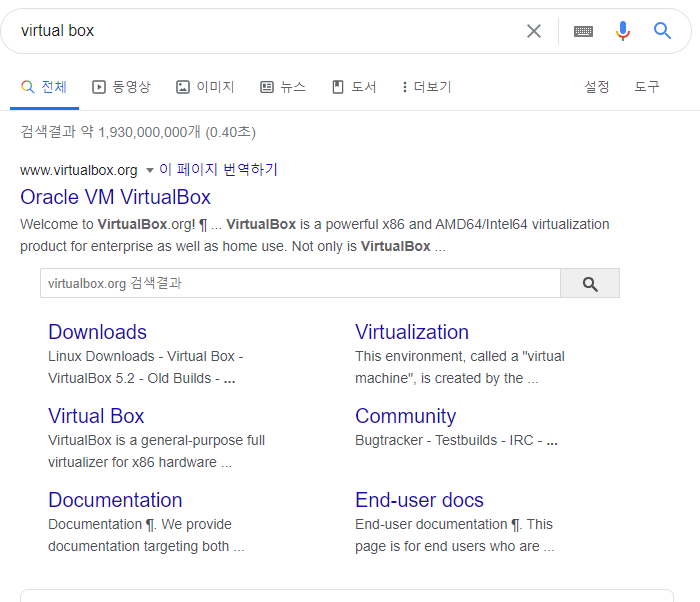The width and height of the screenshot is (700, 602).
Task: Expand the dropdown arrow beside www.virtualbox.org
Action: [150, 170]
